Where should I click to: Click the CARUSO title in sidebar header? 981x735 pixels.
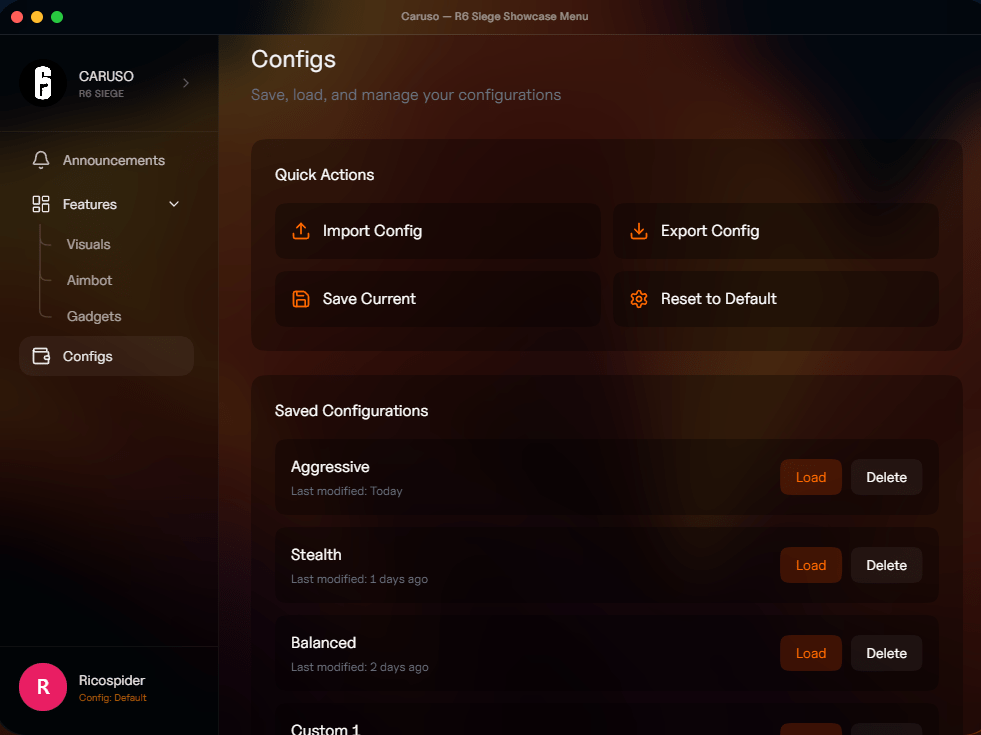pyautogui.click(x=106, y=76)
